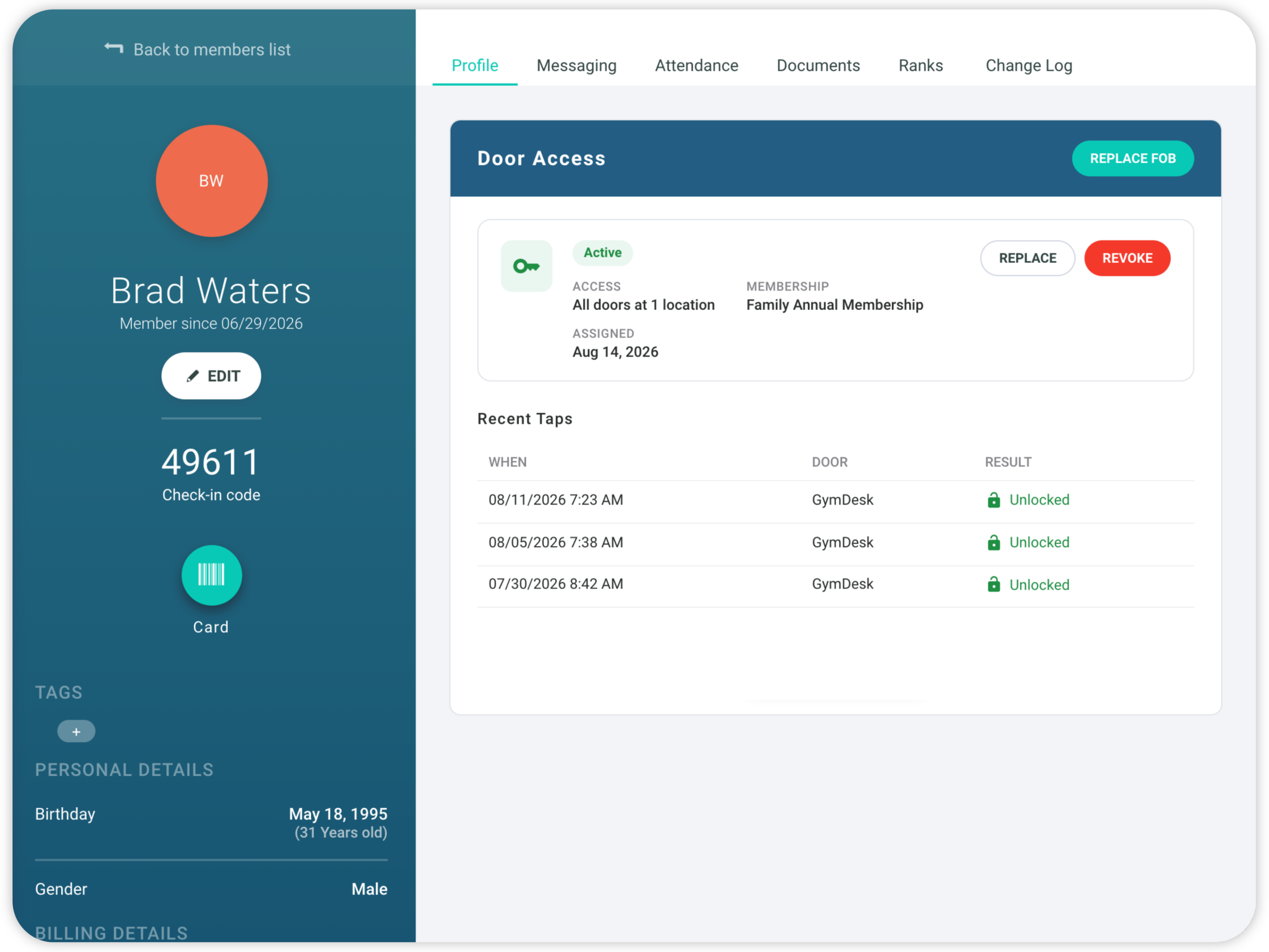Click the WHEN column header
Image resolution: width=1269 pixels, height=952 pixels.
[507, 462]
